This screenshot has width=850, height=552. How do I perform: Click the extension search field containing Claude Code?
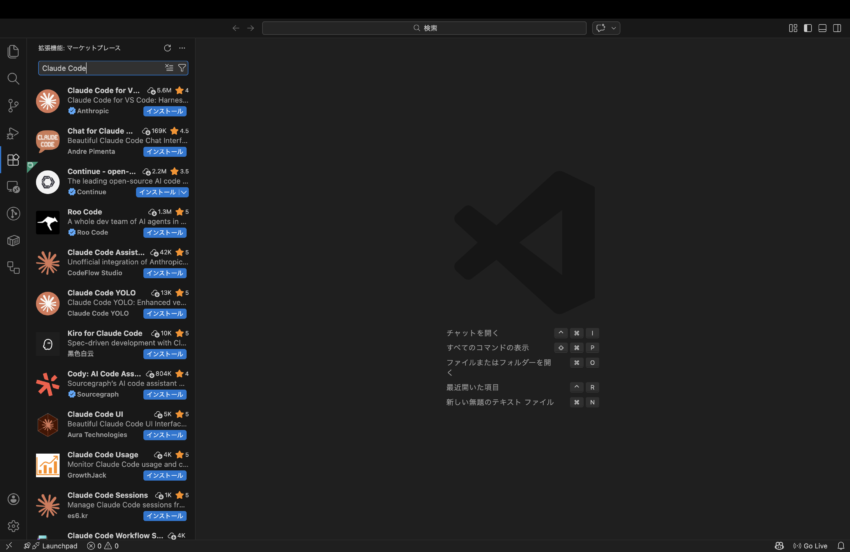pos(100,68)
